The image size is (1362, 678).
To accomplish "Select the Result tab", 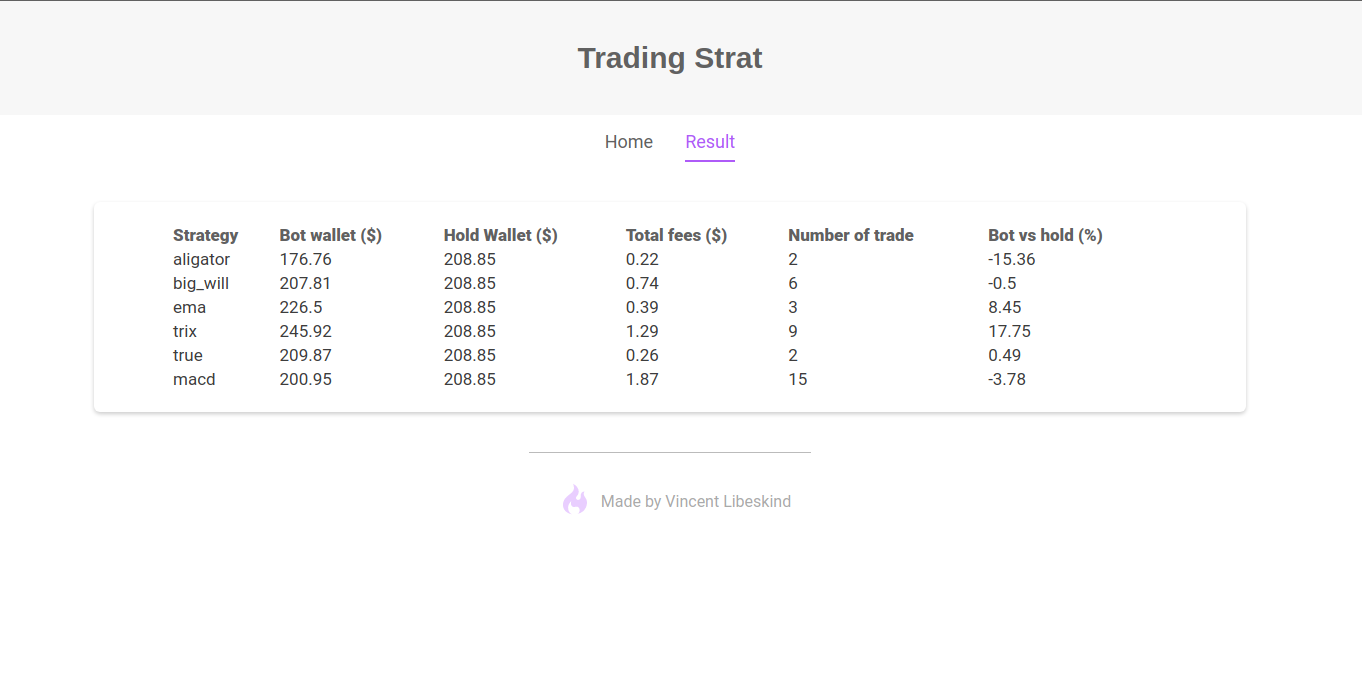I will [710, 142].
